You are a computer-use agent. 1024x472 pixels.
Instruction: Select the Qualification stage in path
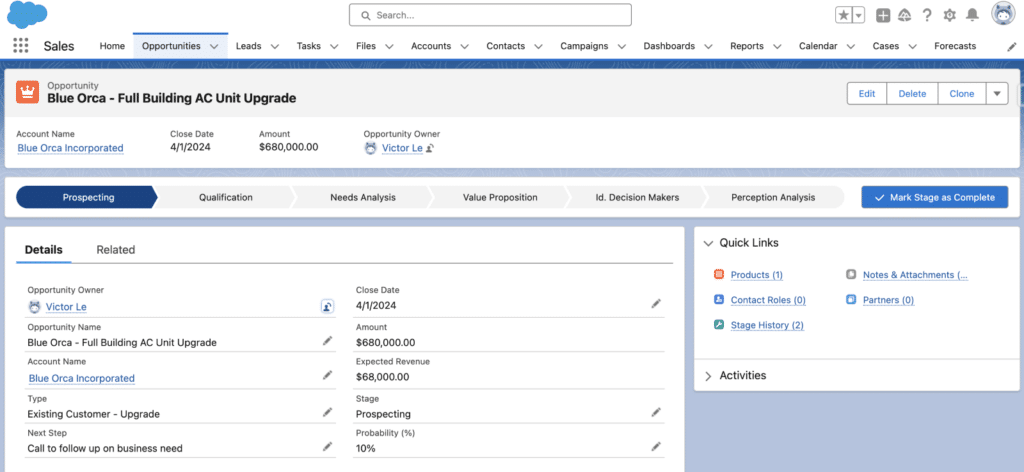[226, 197]
